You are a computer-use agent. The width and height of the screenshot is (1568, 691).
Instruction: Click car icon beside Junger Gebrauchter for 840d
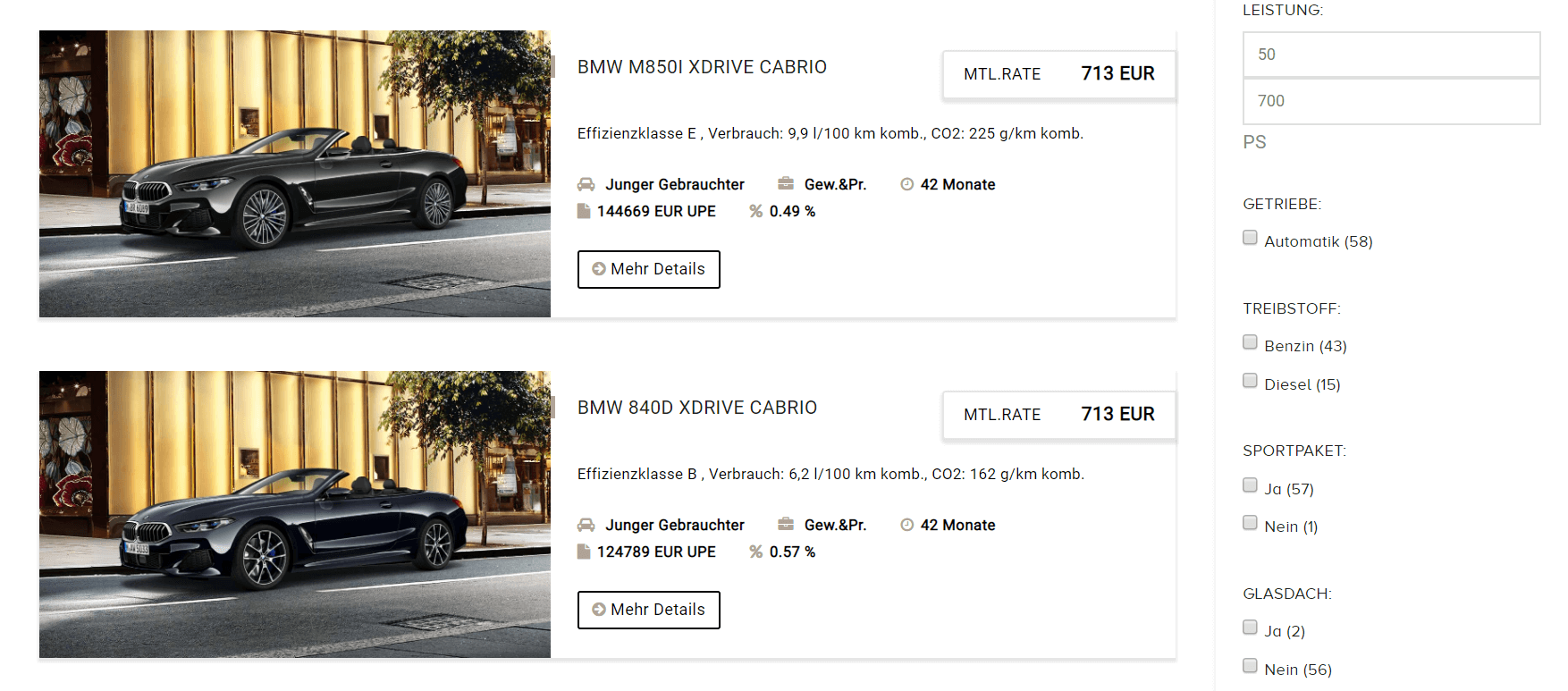click(x=586, y=525)
